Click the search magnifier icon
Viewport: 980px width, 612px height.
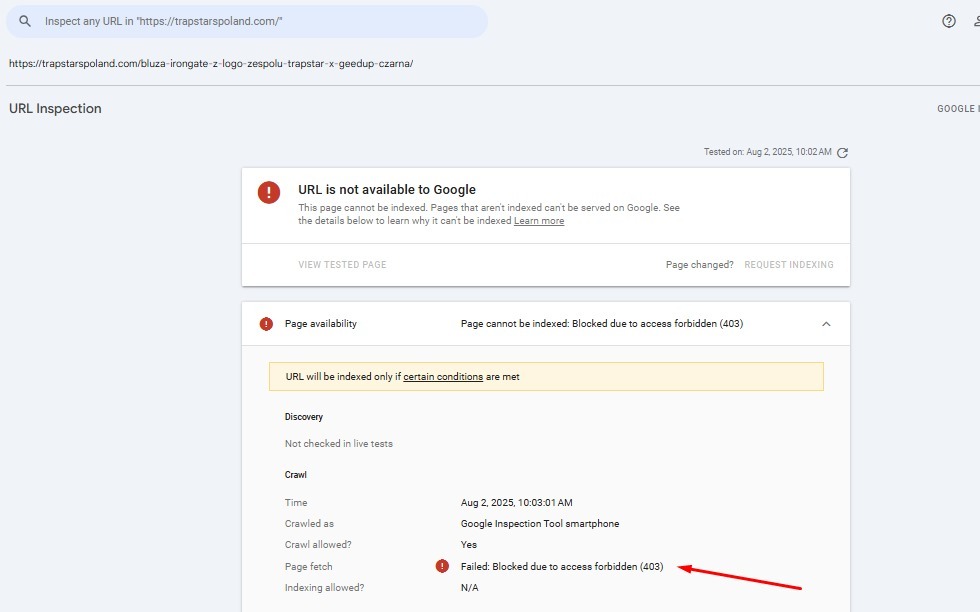tap(25, 21)
